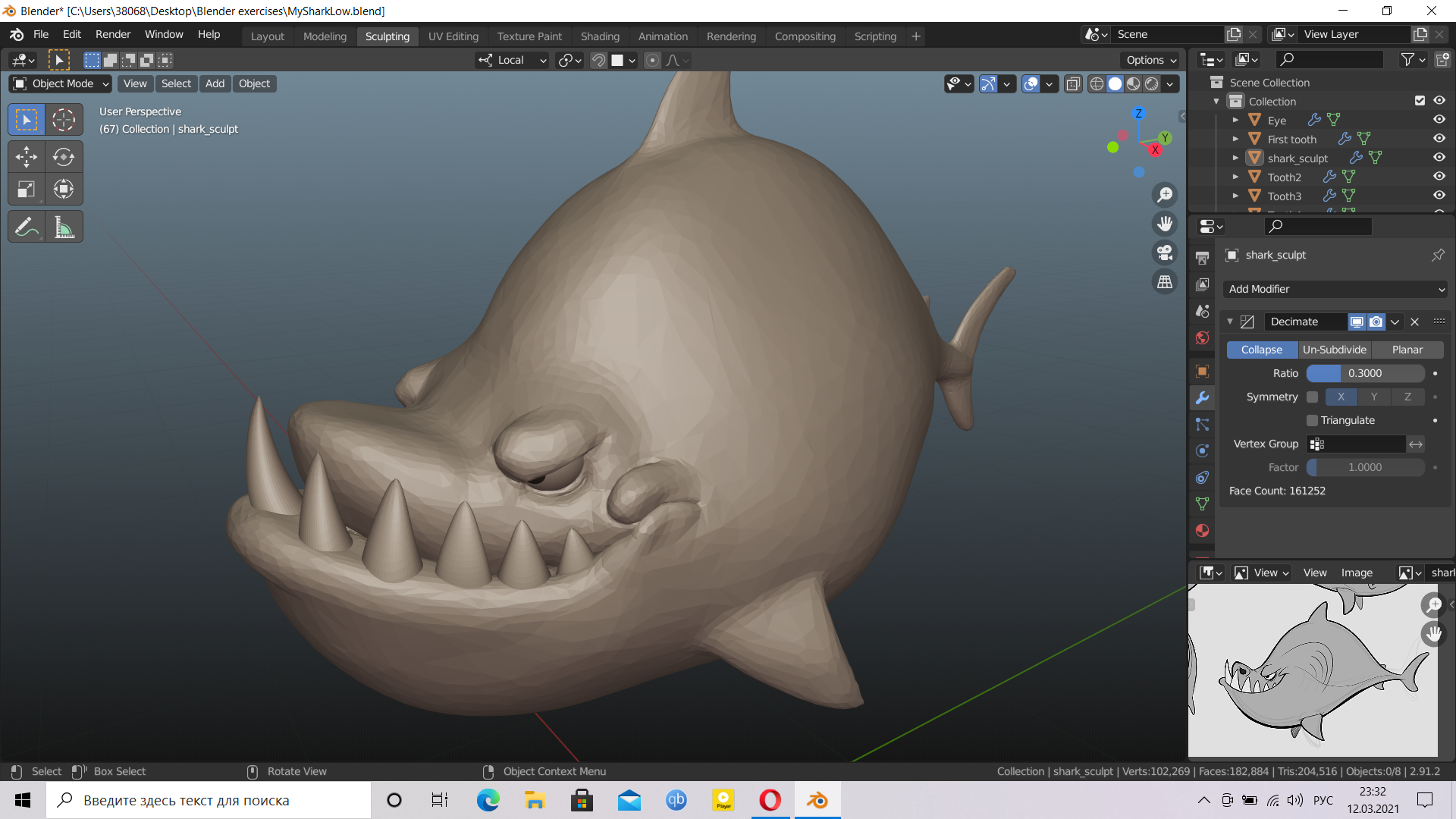Switch viewport to Rendered shading mode
Screen dimensions: 1456x819
coord(1152,84)
